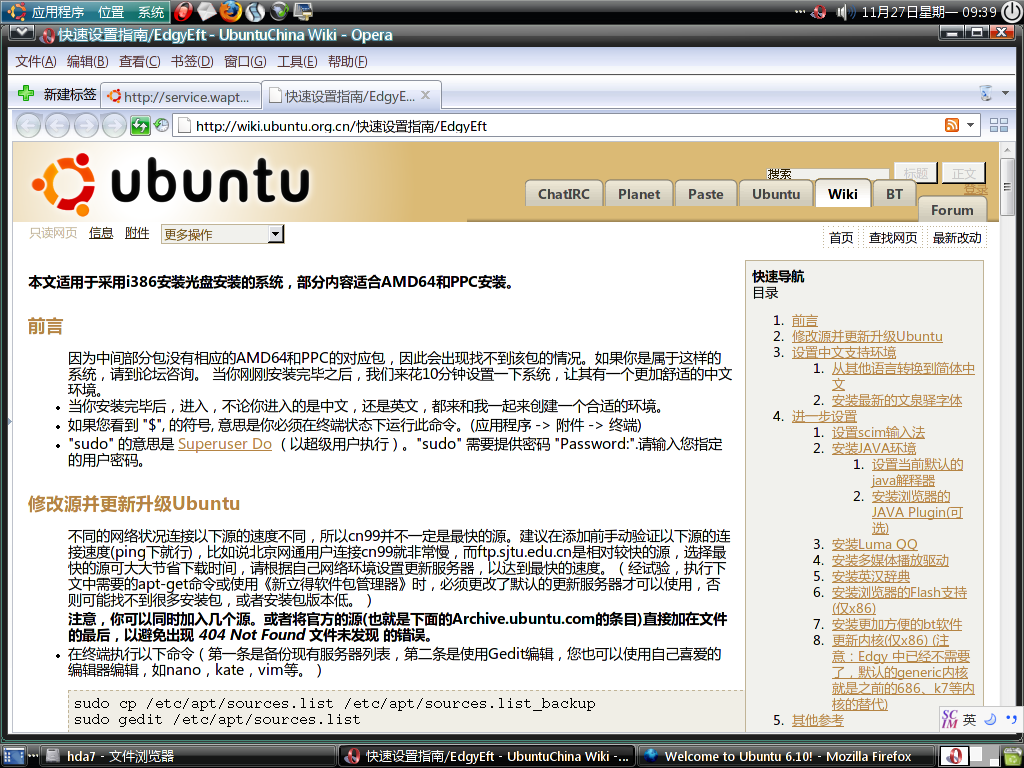1024x768 pixels.
Task: Reload the page with green refresh icon
Action: pos(140,125)
